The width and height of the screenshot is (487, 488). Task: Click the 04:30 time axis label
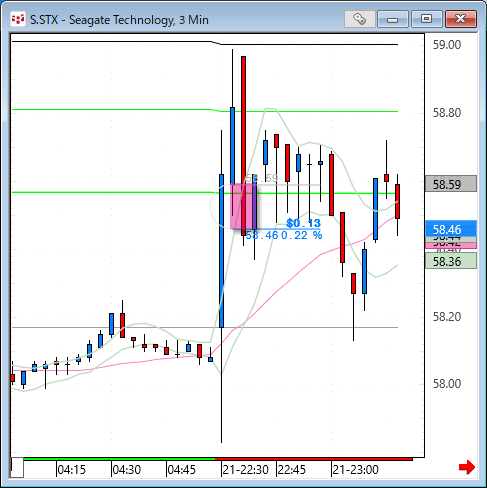coord(126,470)
